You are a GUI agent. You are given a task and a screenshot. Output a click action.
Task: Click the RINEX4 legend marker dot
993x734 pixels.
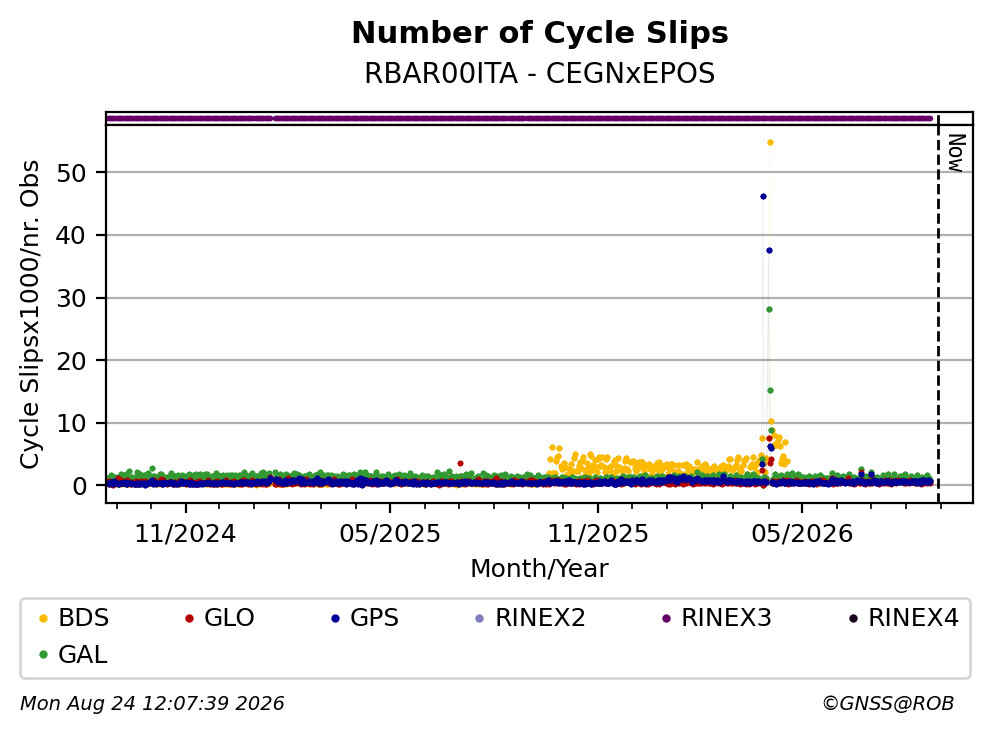pyautogui.click(x=853, y=618)
